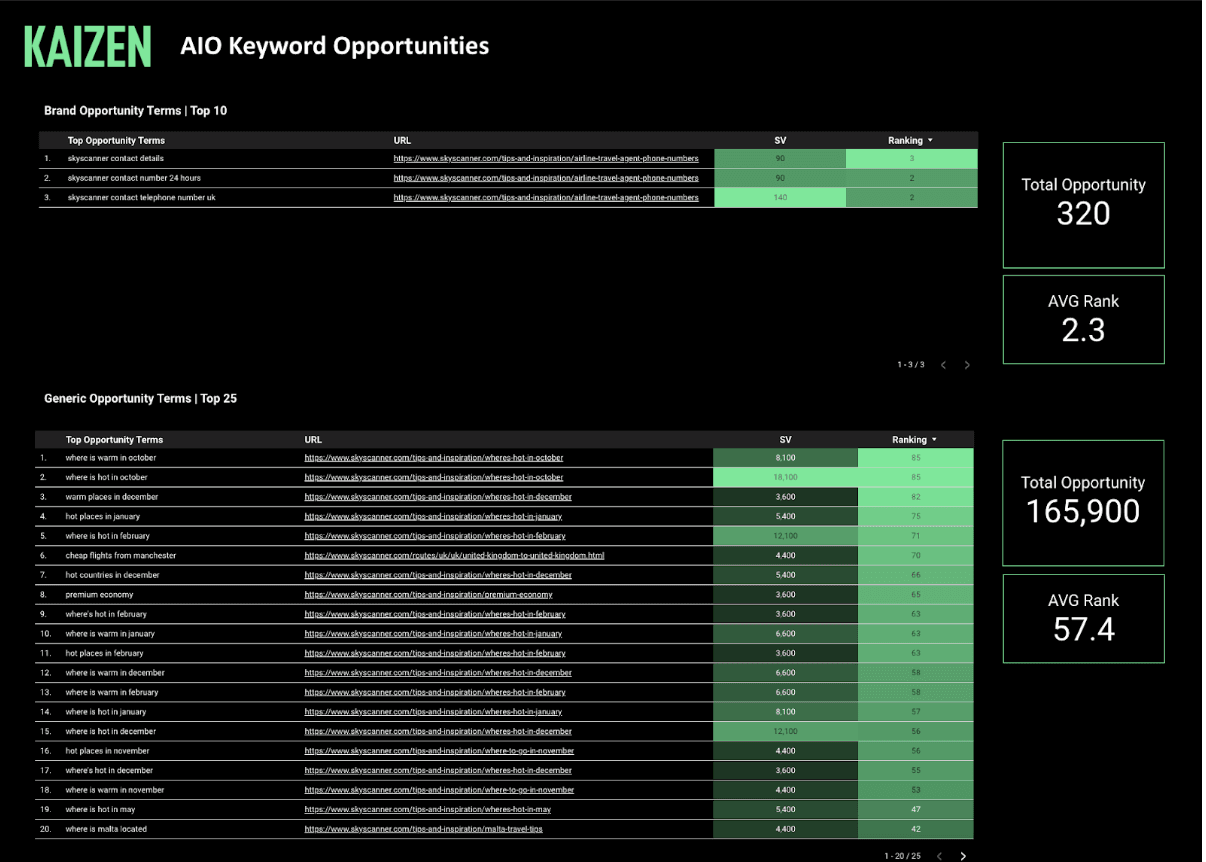Go to next page of Generic Opportunity table
Screen dimensions: 1206x862
[963, 856]
